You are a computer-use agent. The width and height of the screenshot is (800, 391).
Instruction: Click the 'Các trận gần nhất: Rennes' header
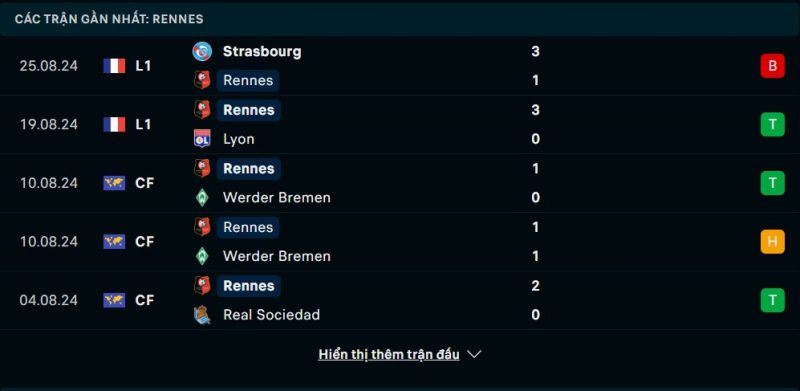109,19
